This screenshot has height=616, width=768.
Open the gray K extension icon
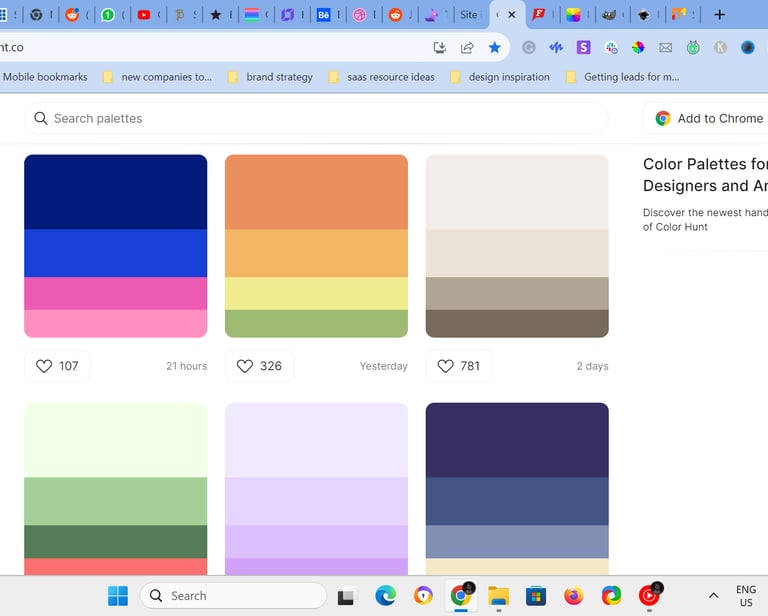click(x=720, y=47)
